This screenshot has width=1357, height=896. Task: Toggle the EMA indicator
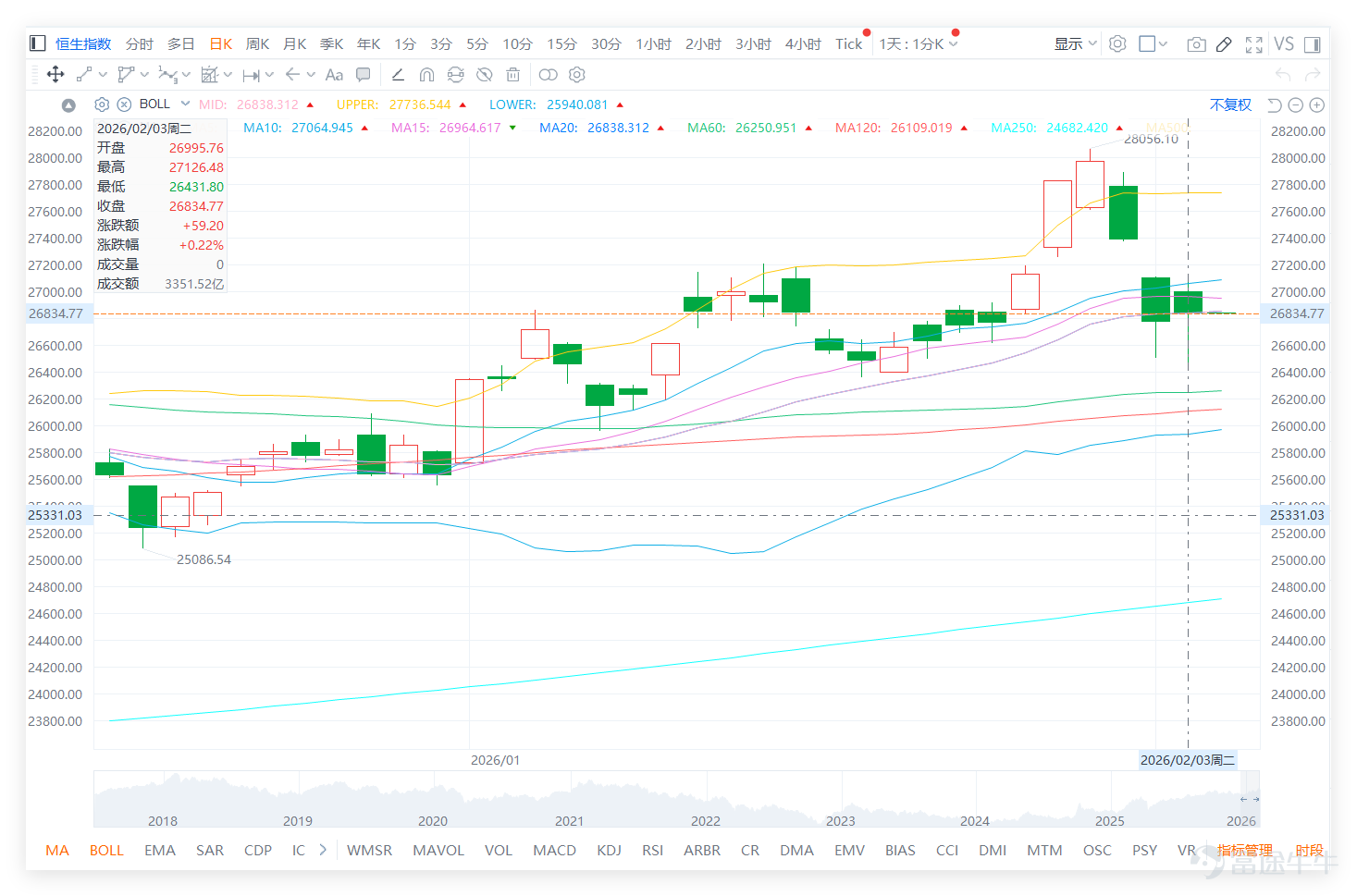[x=160, y=850]
